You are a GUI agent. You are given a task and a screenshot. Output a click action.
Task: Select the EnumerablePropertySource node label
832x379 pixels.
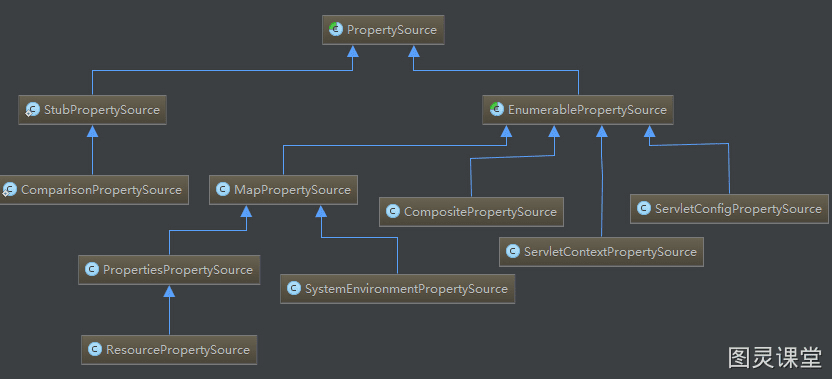587,110
